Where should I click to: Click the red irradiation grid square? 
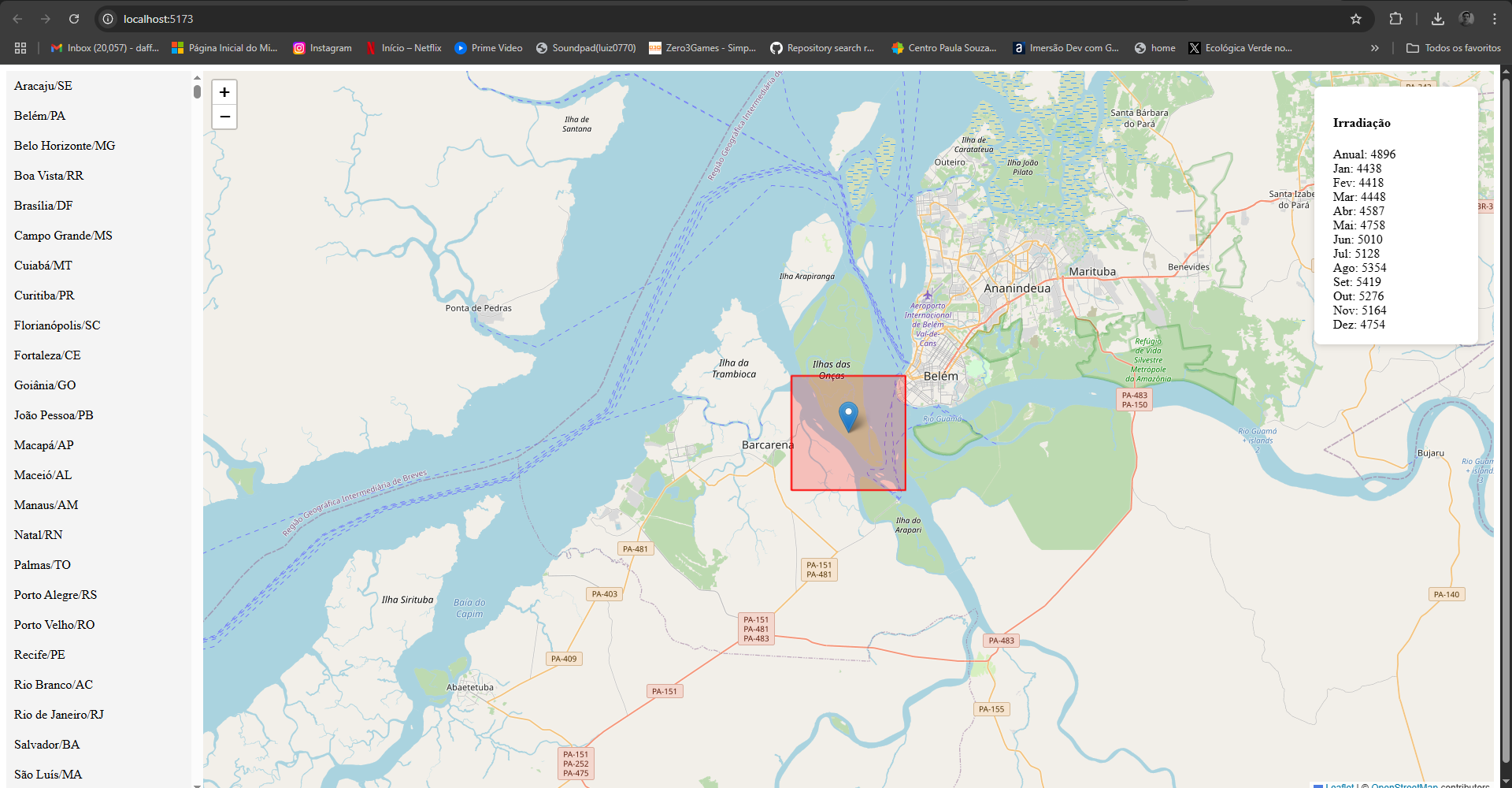point(848,433)
